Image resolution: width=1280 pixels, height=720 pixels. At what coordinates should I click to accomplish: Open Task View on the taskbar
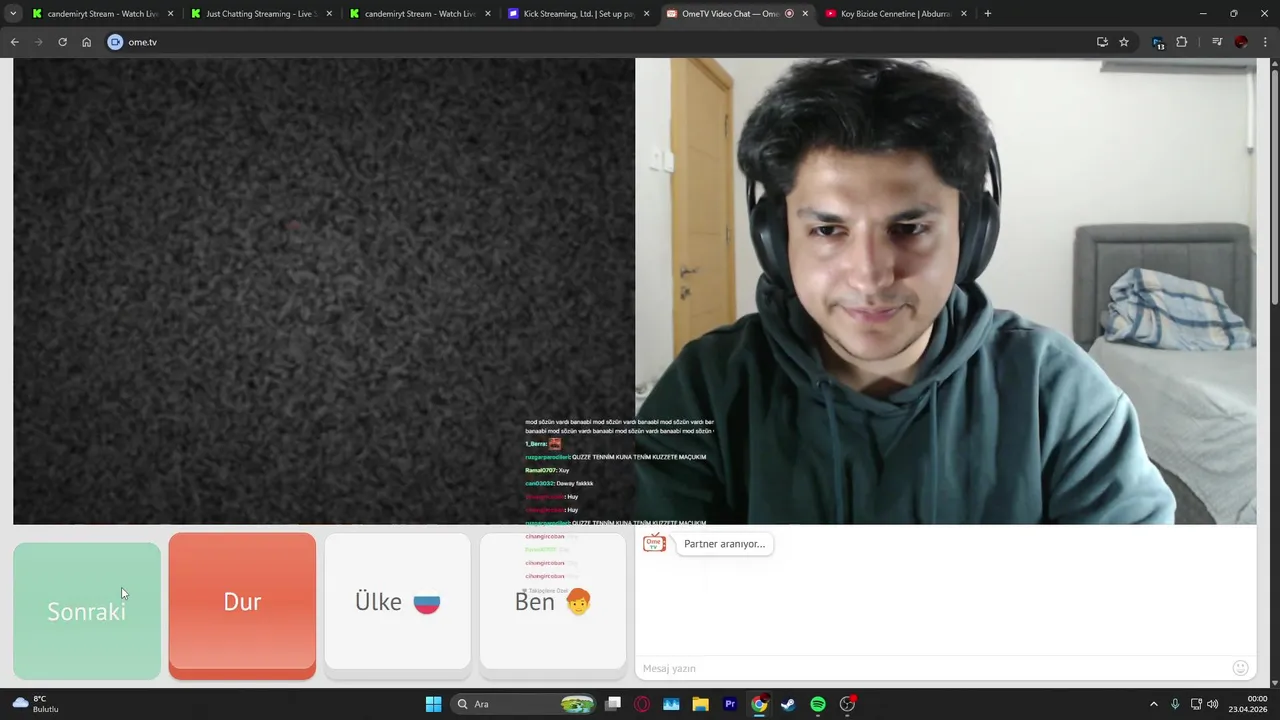click(x=613, y=704)
